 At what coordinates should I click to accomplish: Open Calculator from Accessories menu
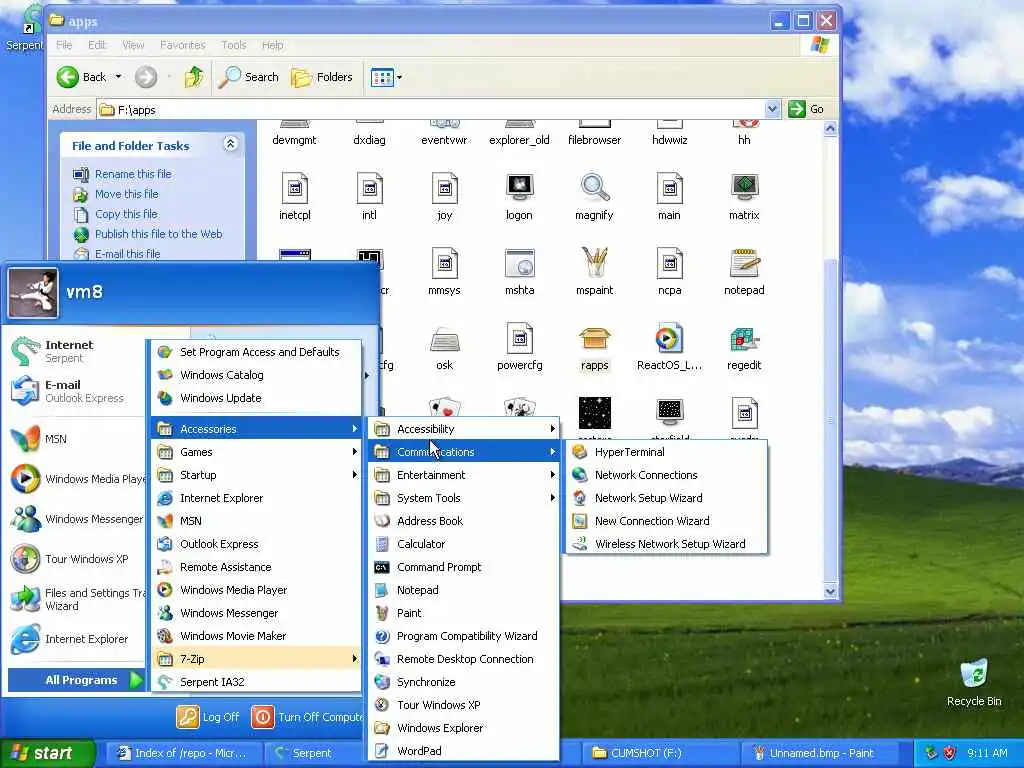[464, 543]
